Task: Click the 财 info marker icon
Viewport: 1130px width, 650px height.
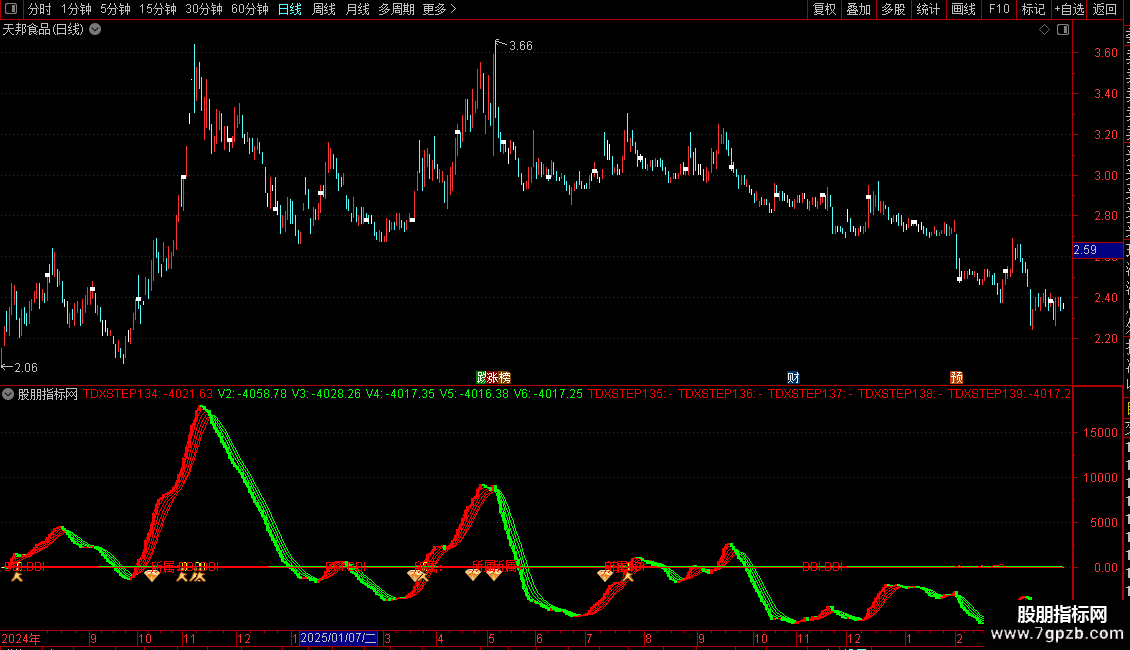Action: click(x=793, y=378)
